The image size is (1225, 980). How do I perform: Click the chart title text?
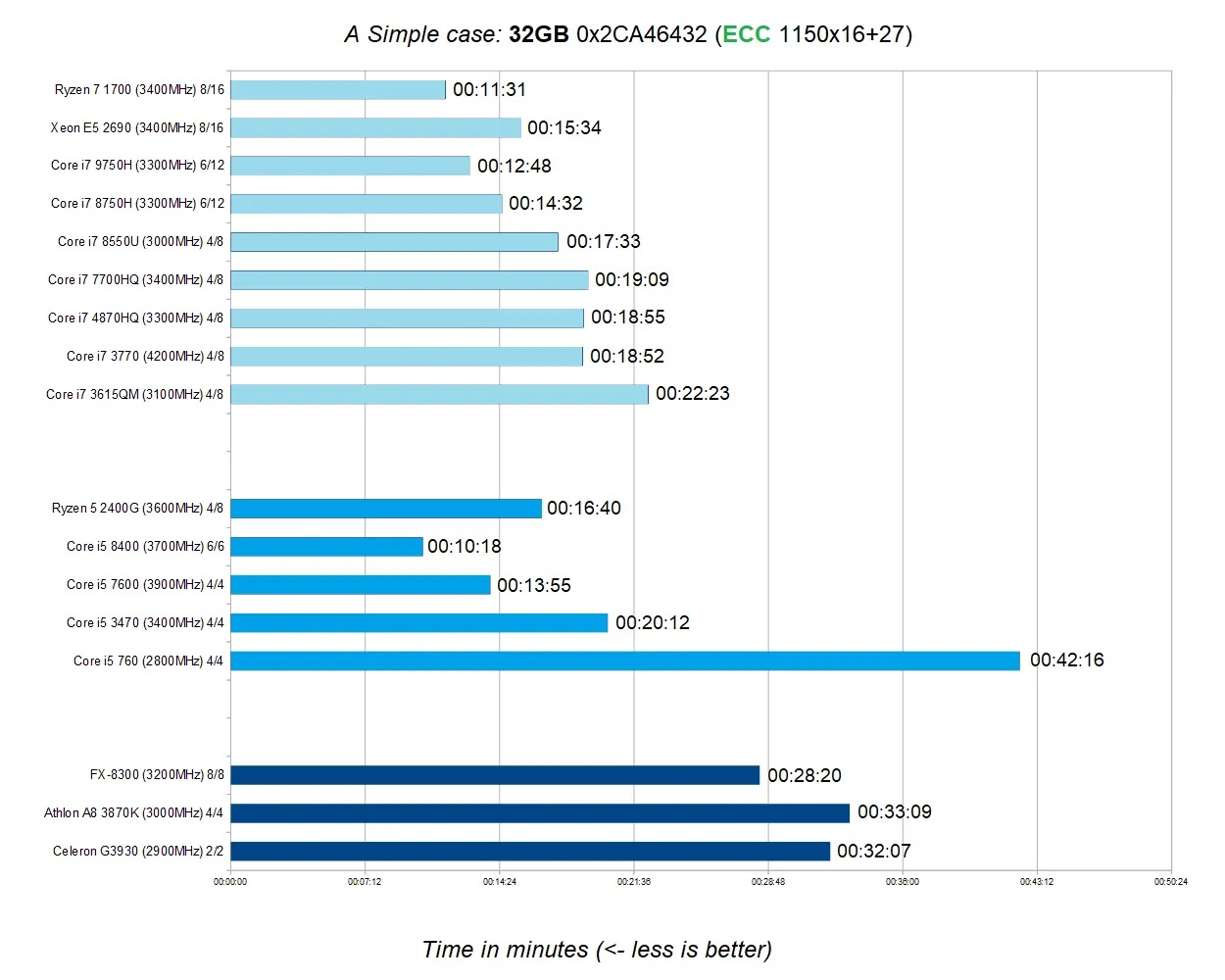(x=627, y=34)
